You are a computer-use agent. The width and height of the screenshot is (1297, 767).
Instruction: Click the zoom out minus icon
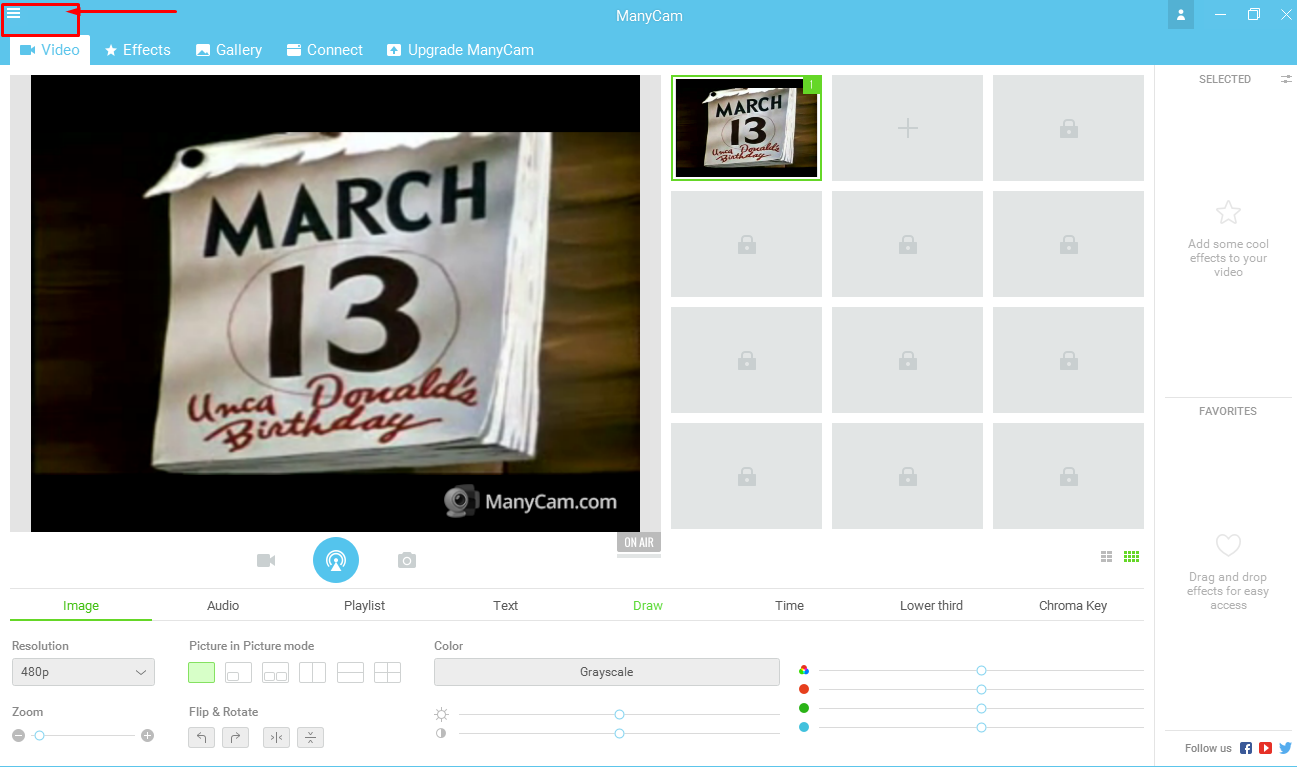[x=18, y=736]
